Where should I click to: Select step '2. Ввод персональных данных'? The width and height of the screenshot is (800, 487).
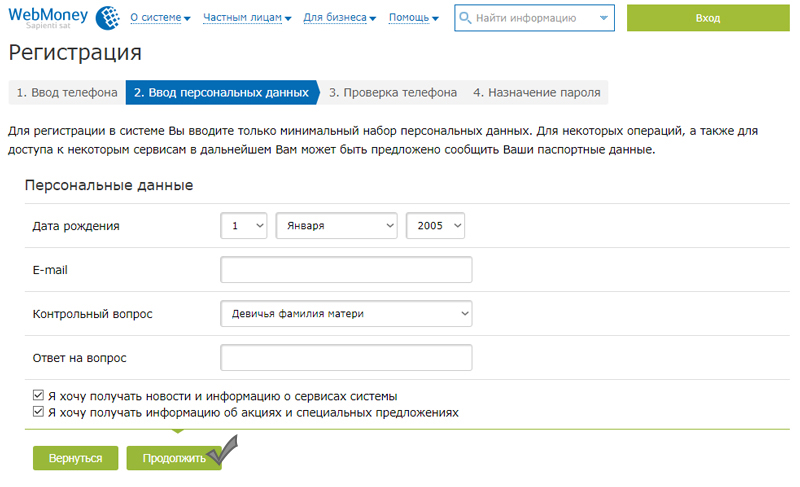click(x=221, y=92)
